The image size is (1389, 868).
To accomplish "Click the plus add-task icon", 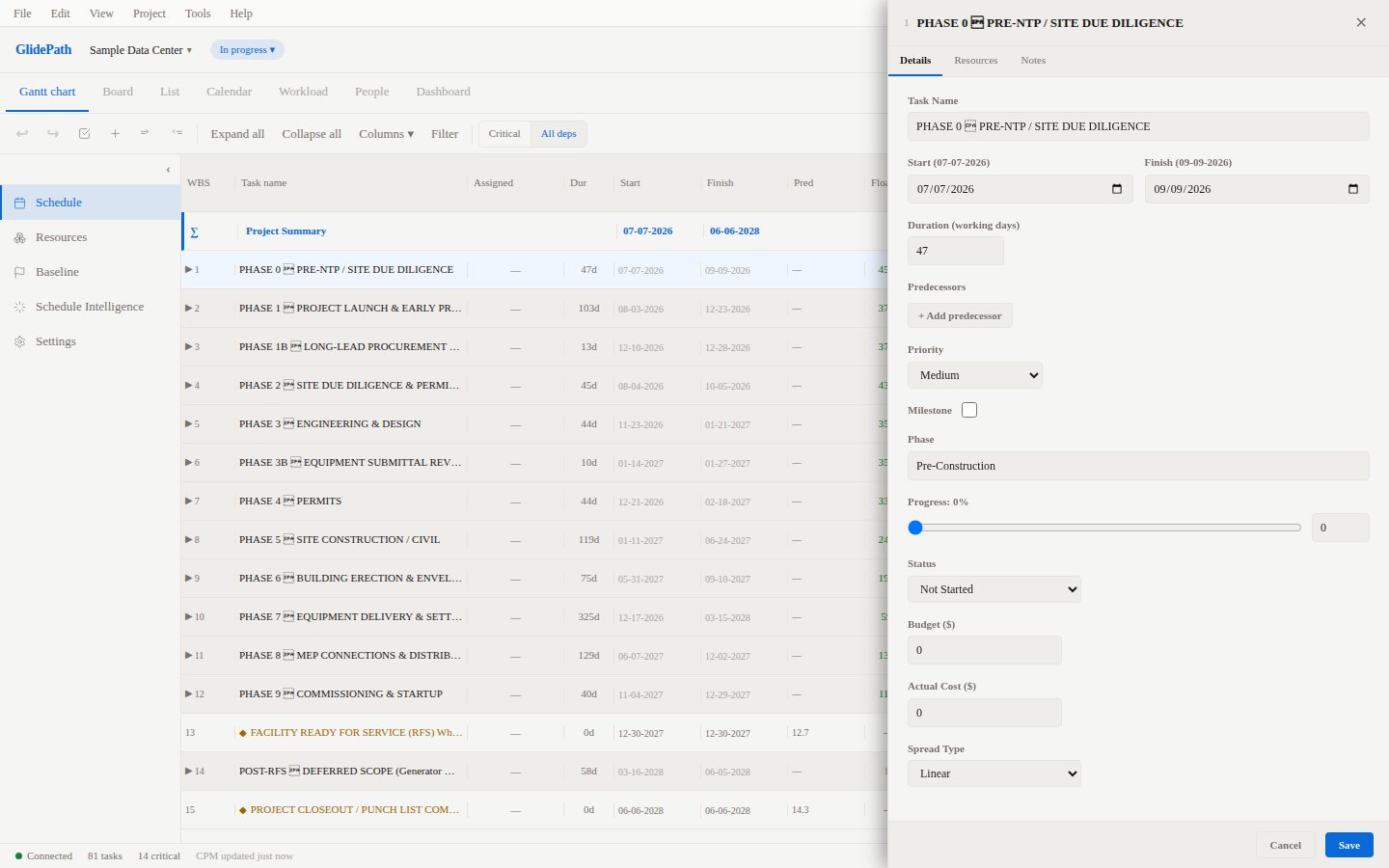I will coord(115,134).
